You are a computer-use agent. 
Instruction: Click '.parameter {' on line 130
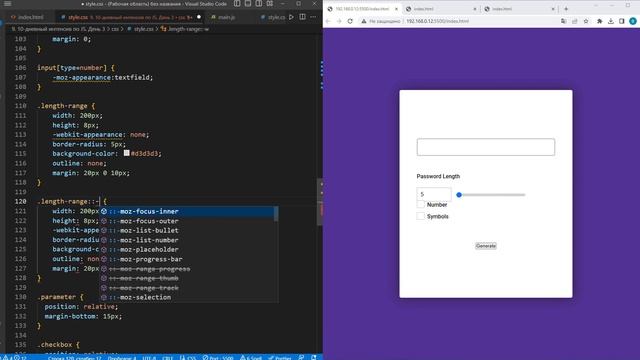pos(60,297)
